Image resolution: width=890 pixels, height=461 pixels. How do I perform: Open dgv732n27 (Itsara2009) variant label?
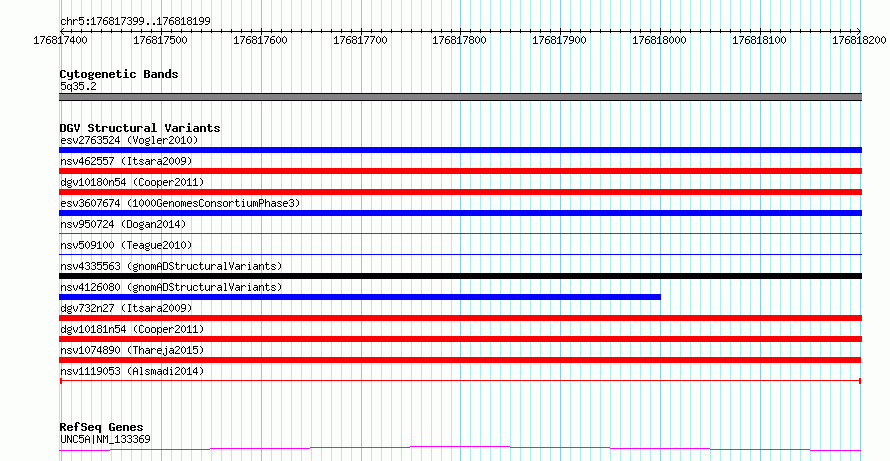tap(126, 308)
